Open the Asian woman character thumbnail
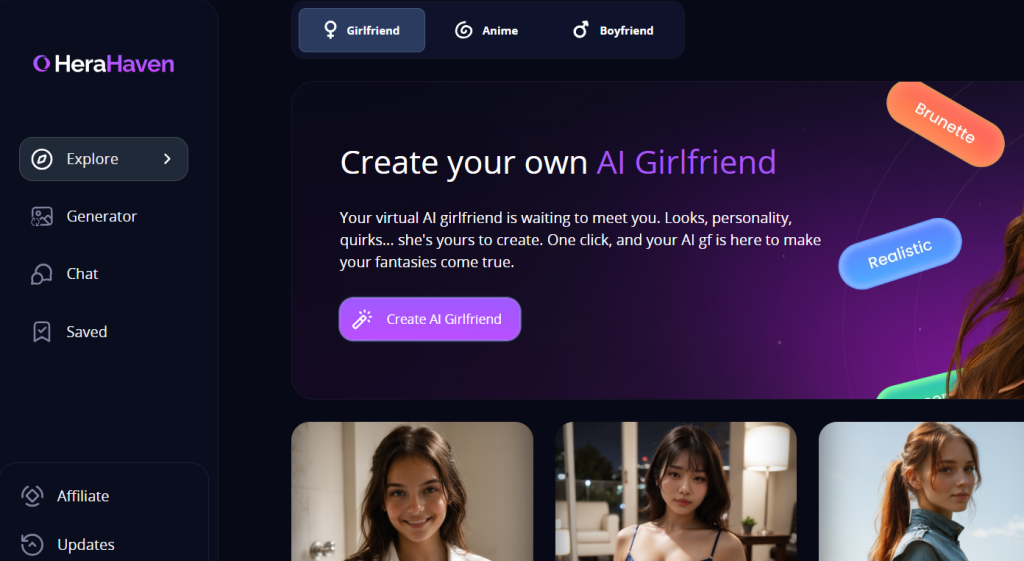 click(x=676, y=491)
